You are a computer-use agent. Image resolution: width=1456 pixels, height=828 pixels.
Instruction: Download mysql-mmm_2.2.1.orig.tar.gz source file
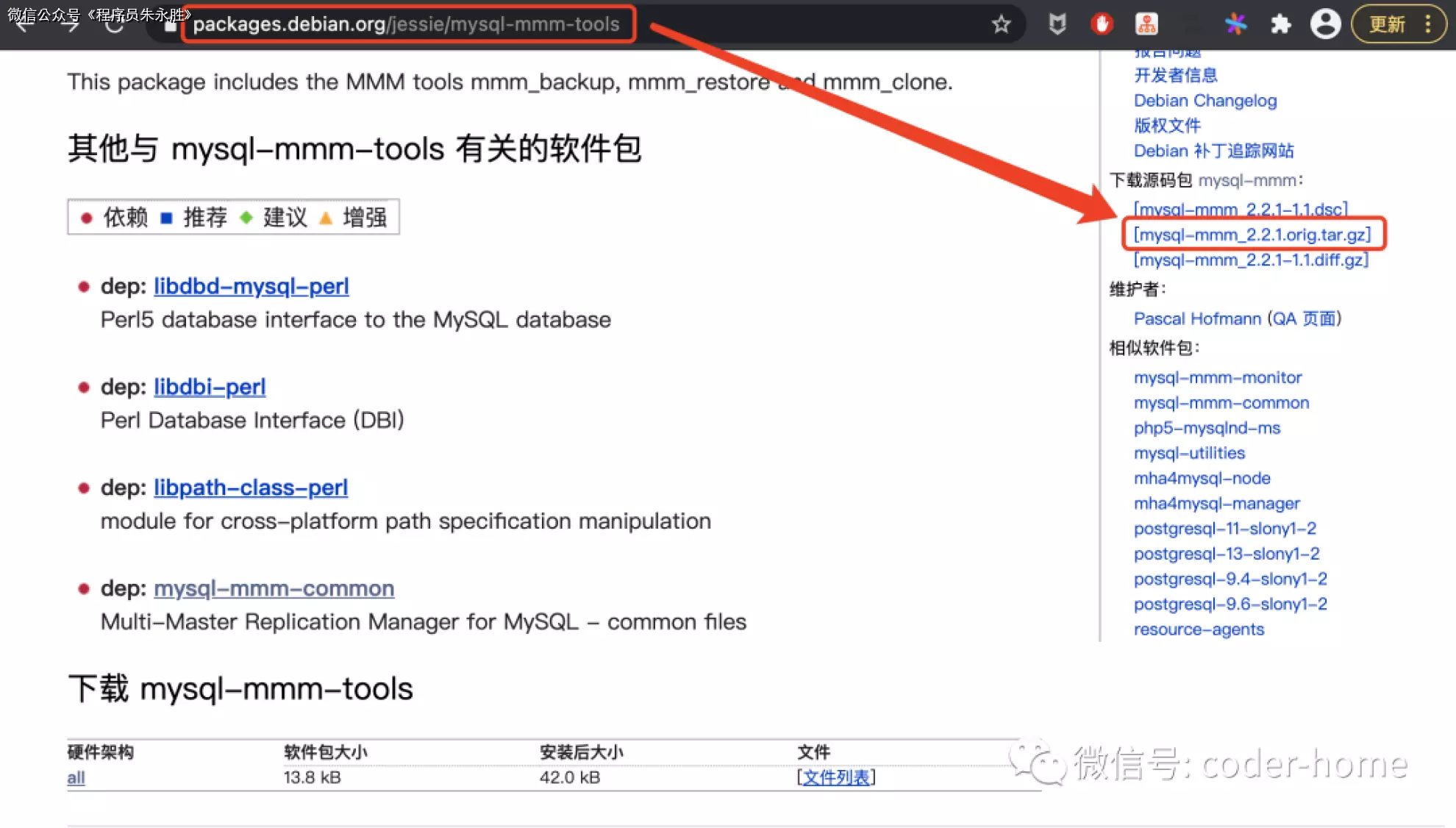pyautogui.click(x=1252, y=235)
